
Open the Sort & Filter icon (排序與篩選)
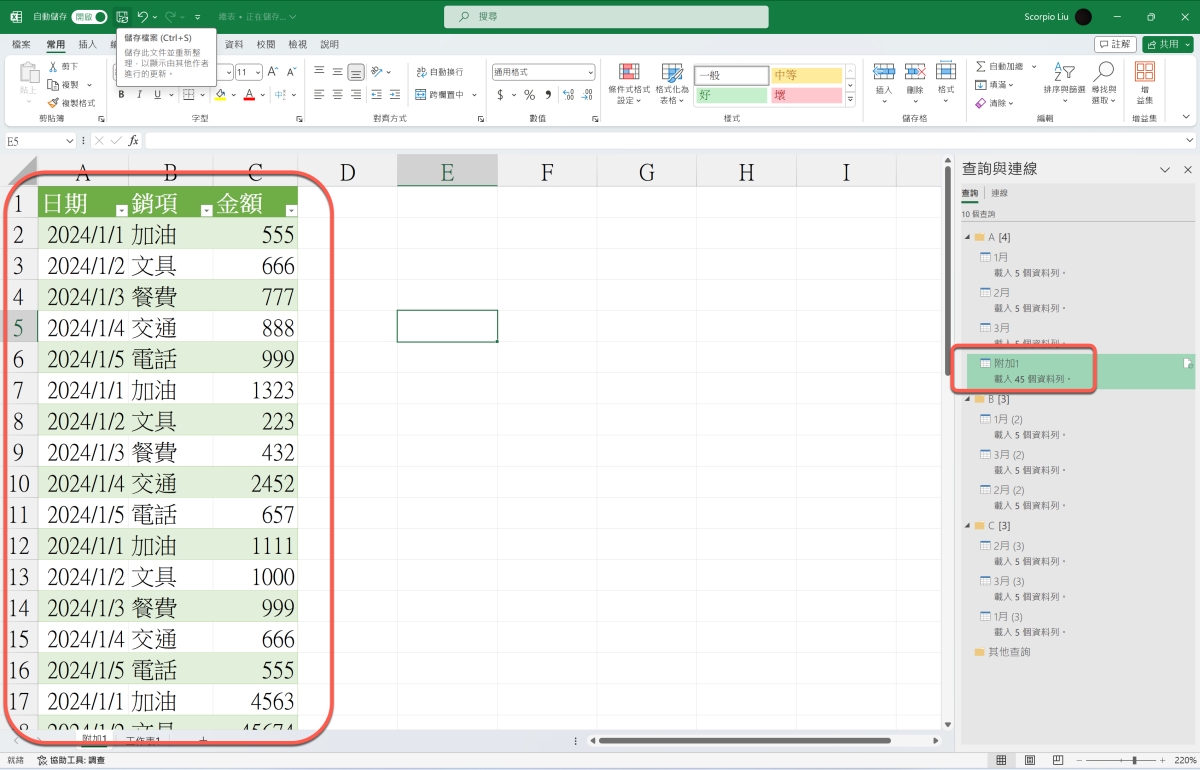click(1064, 82)
